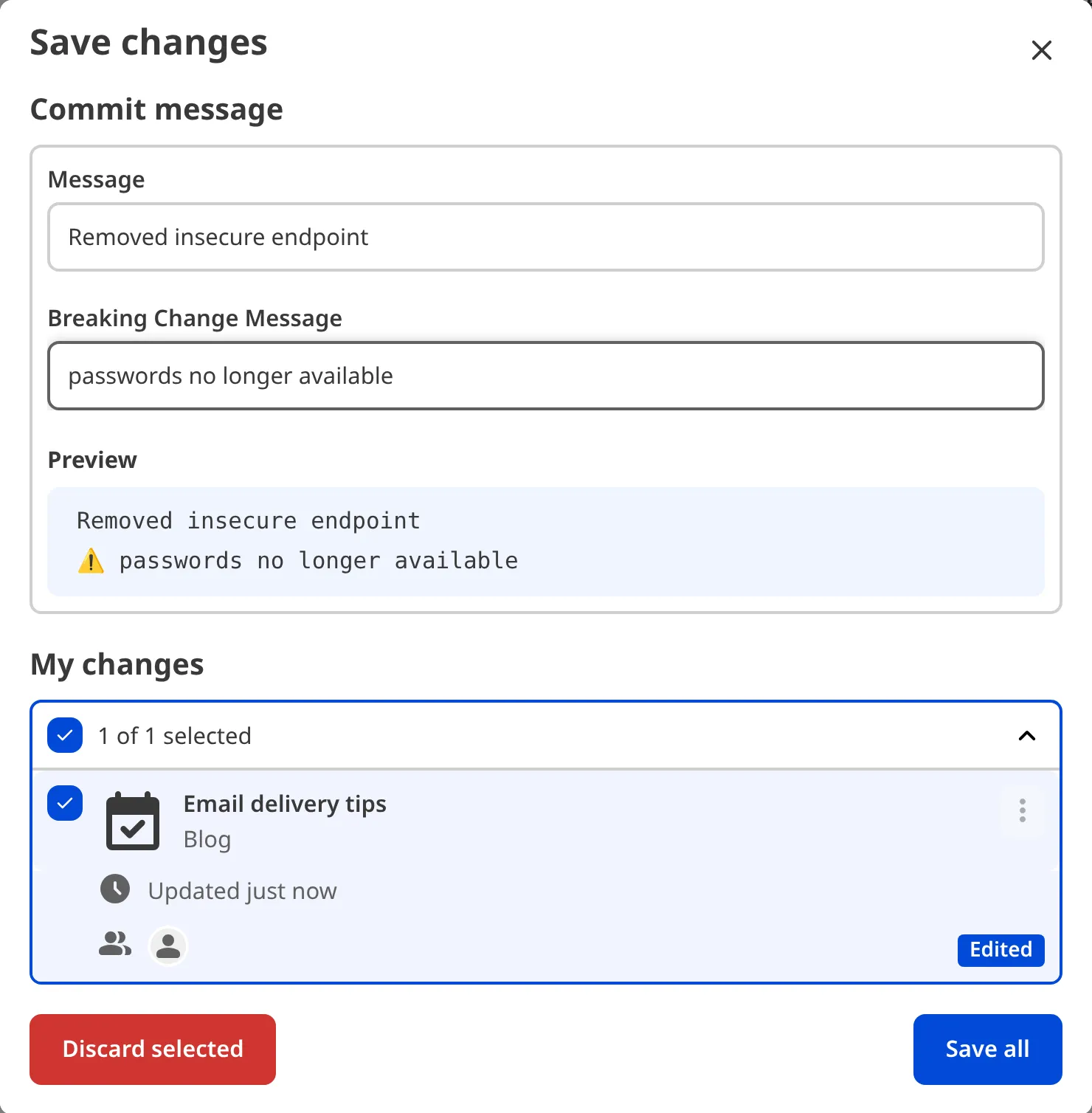
Task: Click the Edited status badge
Action: pos(1001,950)
